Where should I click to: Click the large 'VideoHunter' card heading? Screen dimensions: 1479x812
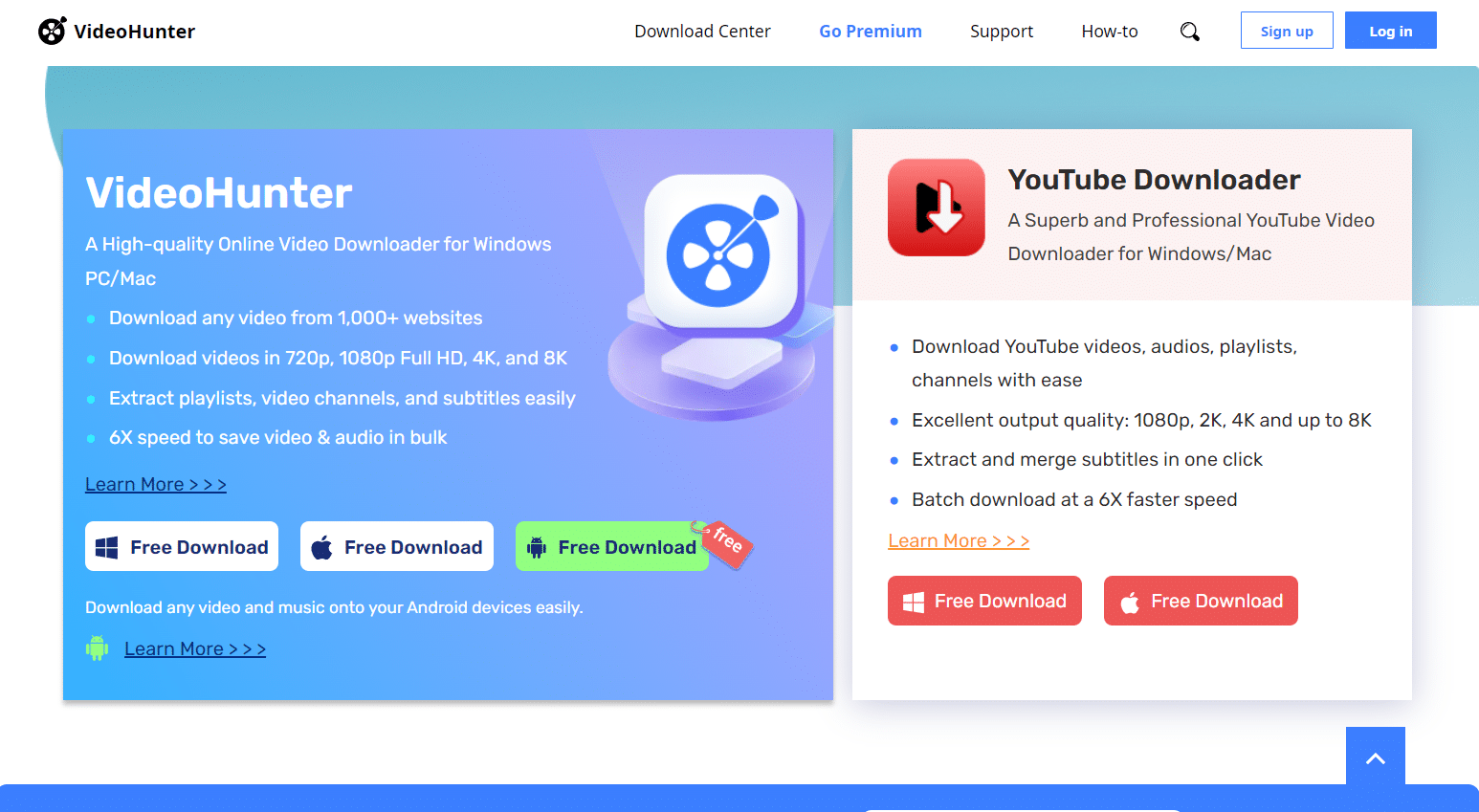point(219,193)
